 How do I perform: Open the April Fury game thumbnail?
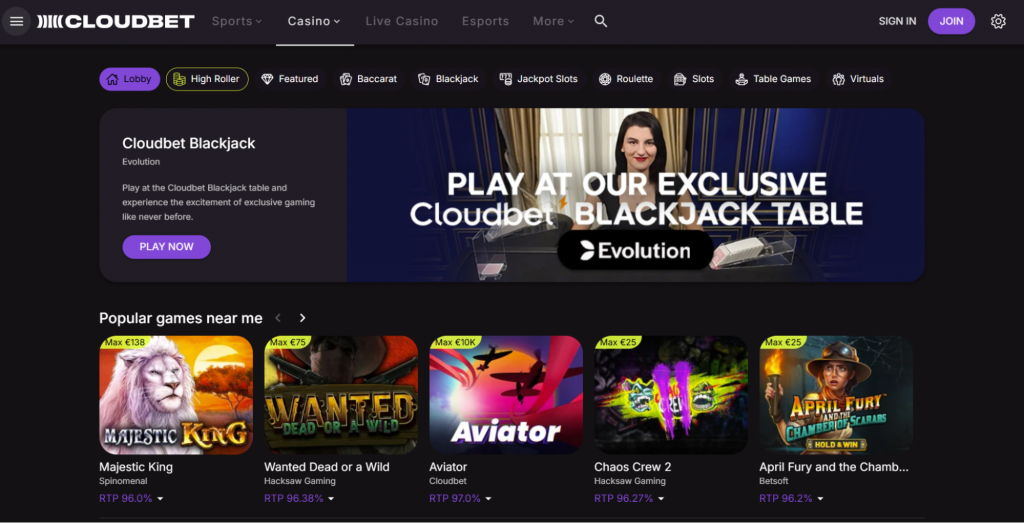point(836,395)
